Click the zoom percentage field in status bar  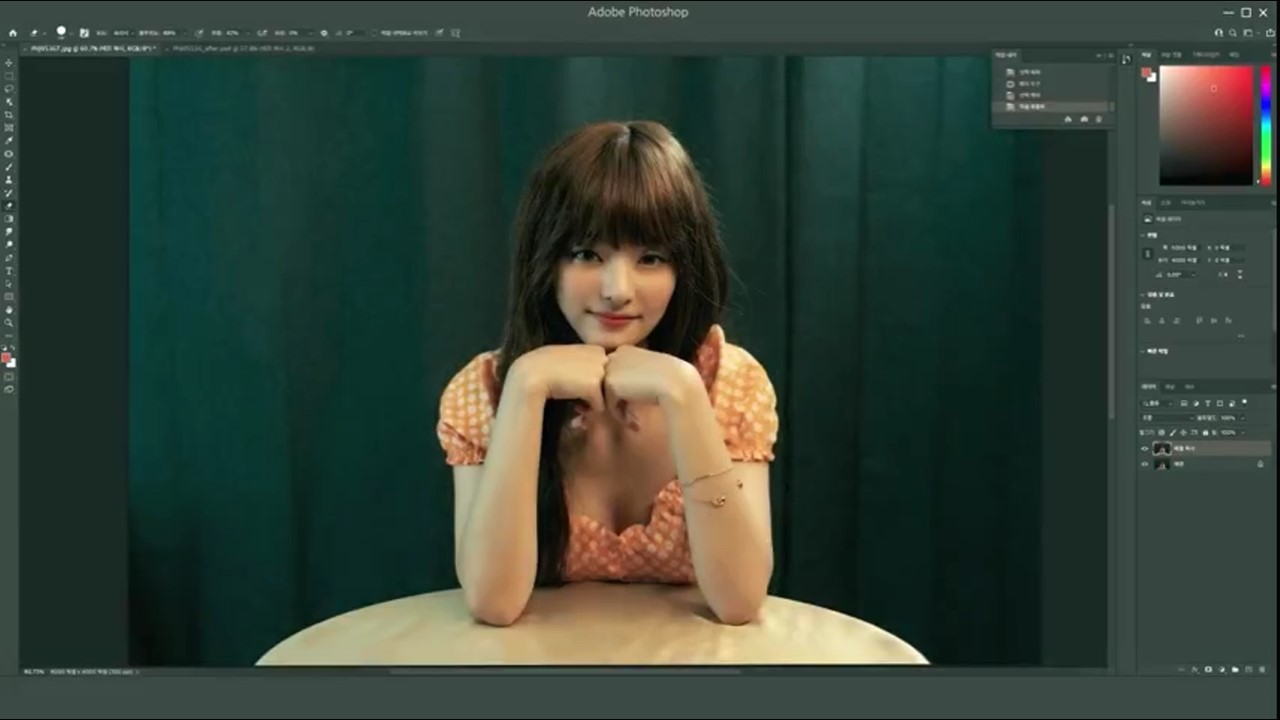32,672
